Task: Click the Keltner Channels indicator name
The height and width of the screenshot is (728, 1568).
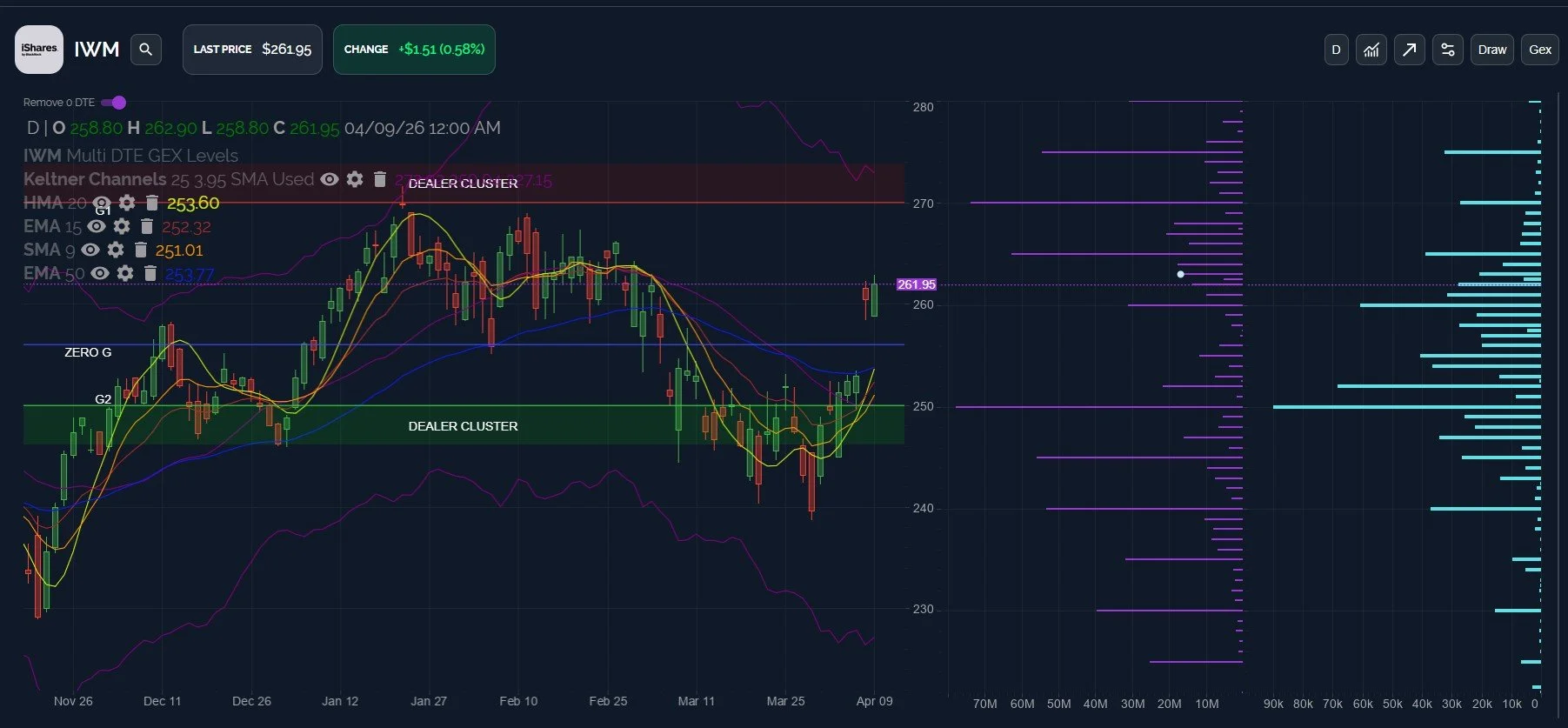Action: 95,179
